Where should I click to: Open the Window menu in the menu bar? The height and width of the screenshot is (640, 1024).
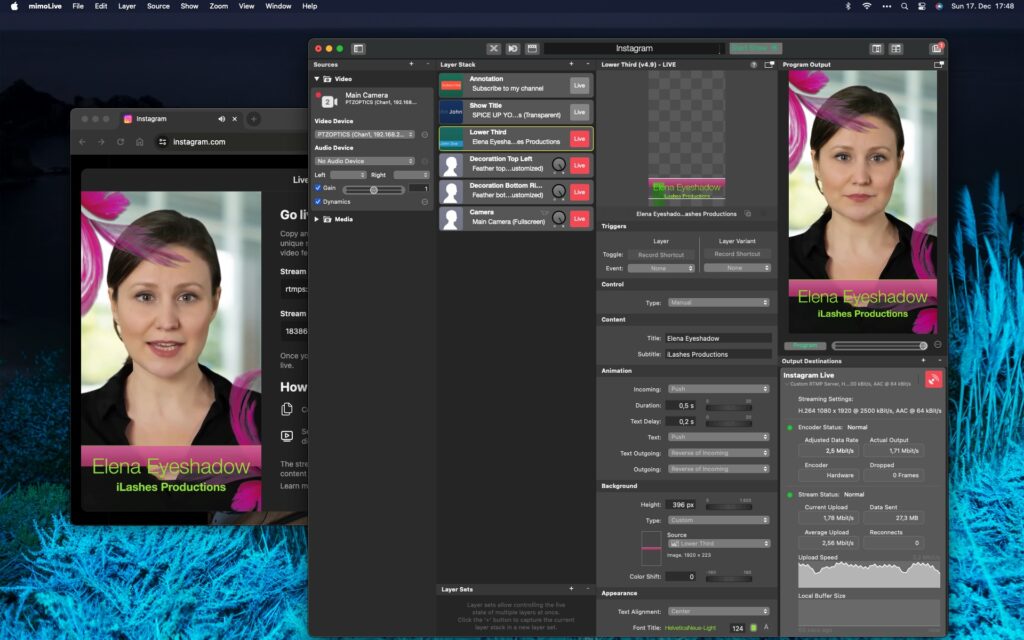click(278, 6)
